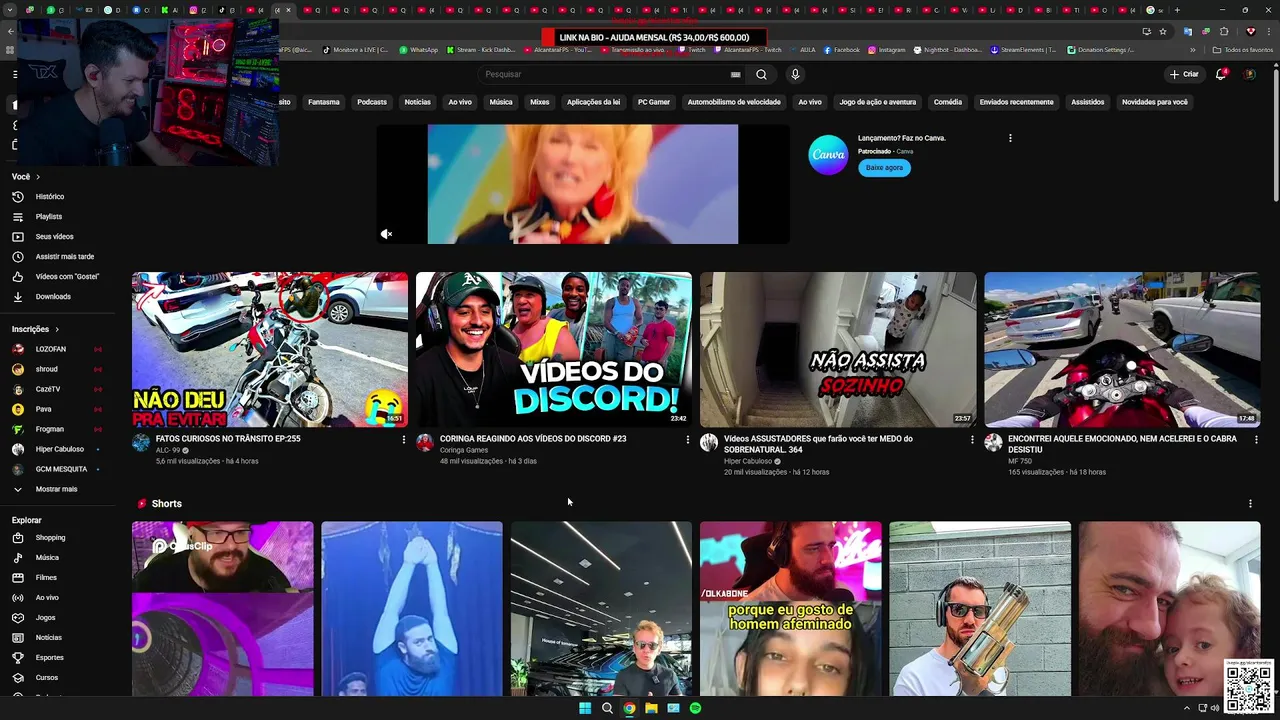The image size is (1280, 720).
Task: Open the Histórico sidebar icon
Action: pyautogui.click(x=17, y=196)
